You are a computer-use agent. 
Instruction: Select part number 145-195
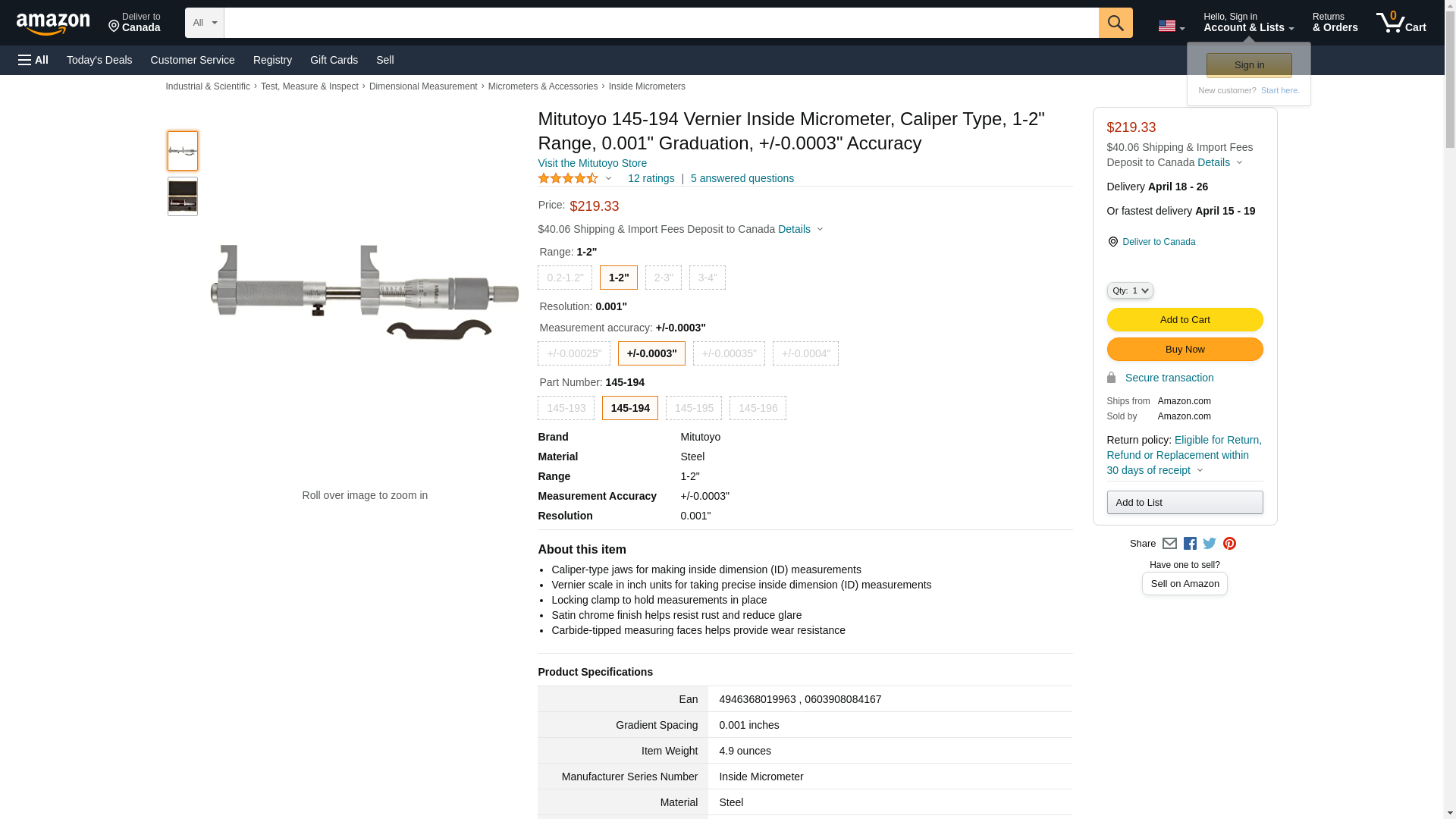(x=693, y=408)
